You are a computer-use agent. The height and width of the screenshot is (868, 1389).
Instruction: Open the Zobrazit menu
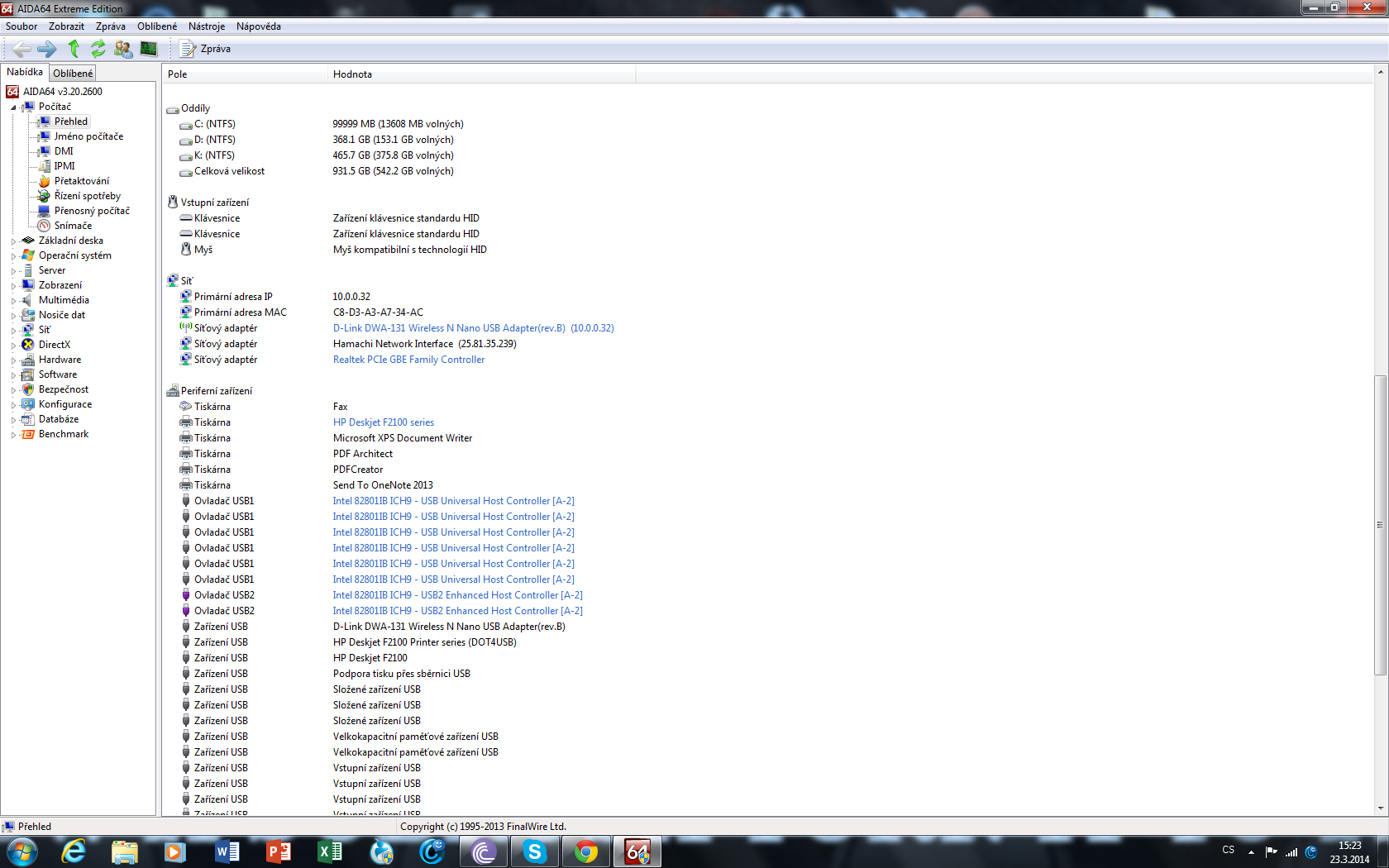[66, 26]
